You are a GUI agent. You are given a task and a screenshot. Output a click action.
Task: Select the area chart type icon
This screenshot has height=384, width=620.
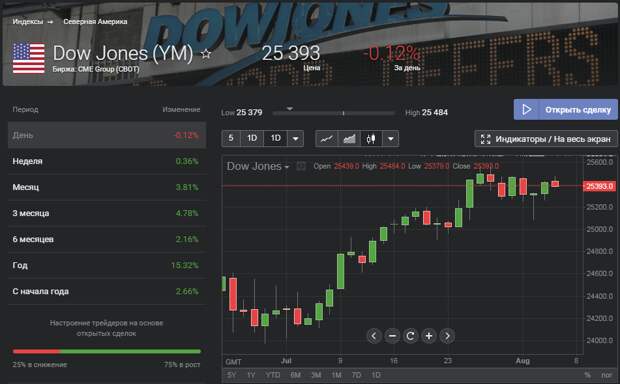click(x=349, y=139)
